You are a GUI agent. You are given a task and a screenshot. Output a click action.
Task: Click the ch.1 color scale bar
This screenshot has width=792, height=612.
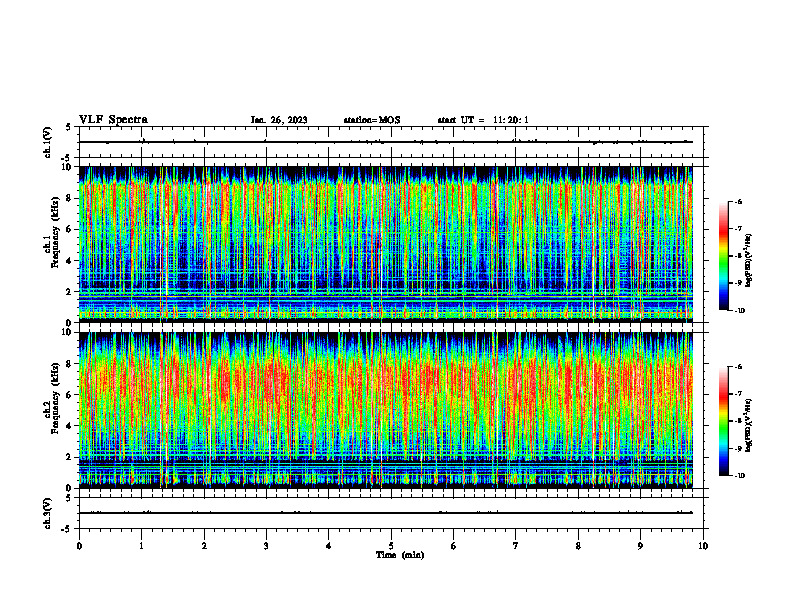(723, 256)
